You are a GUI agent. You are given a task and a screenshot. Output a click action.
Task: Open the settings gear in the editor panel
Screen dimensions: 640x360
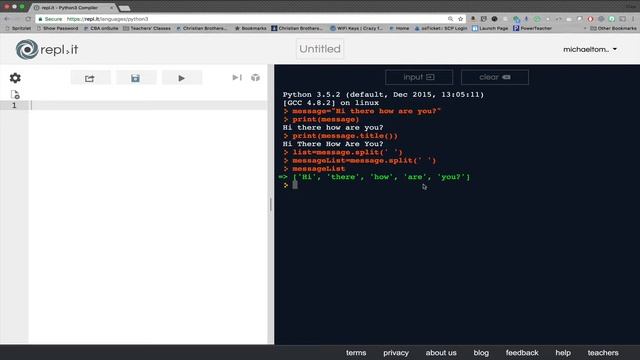15,78
